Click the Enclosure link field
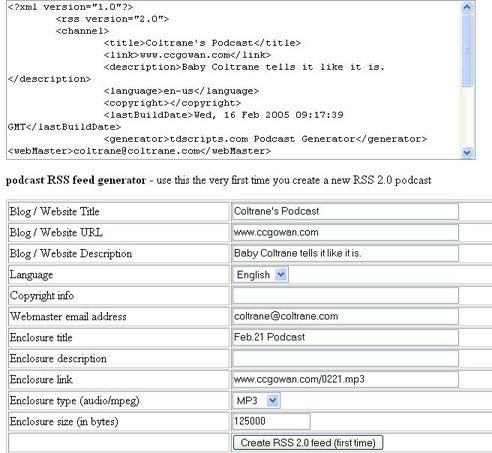Viewport: 492px width, 453px height. 345,379
